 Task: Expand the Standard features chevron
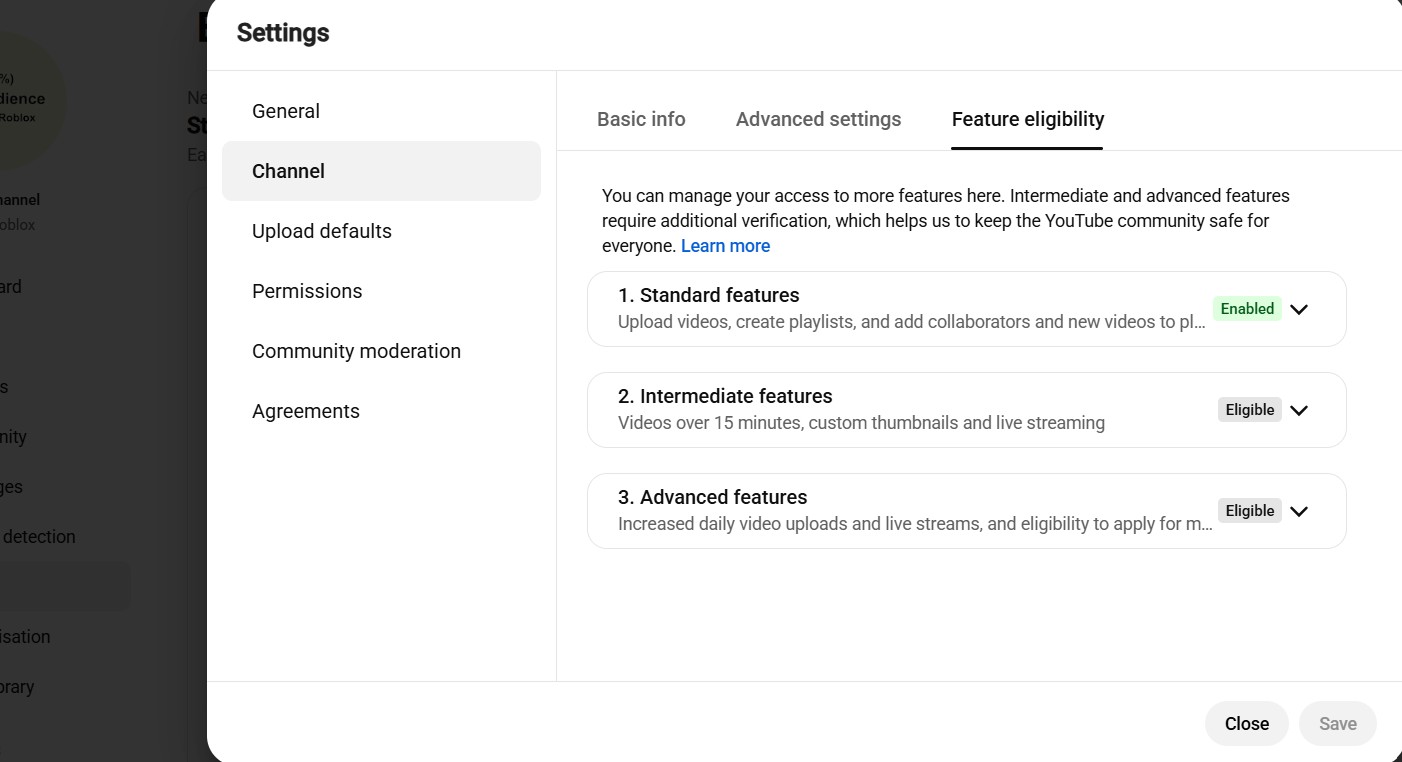[1299, 309]
